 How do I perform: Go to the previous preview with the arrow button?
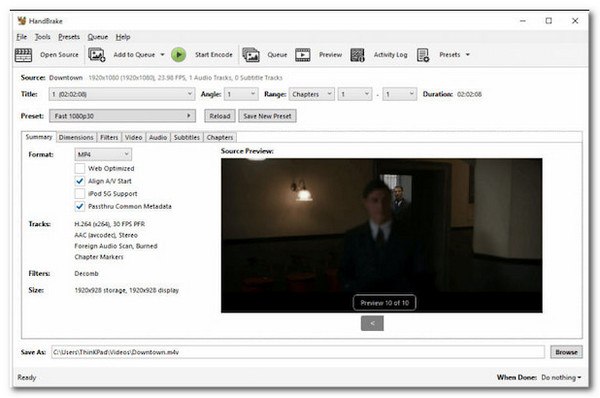pos(372,323)
